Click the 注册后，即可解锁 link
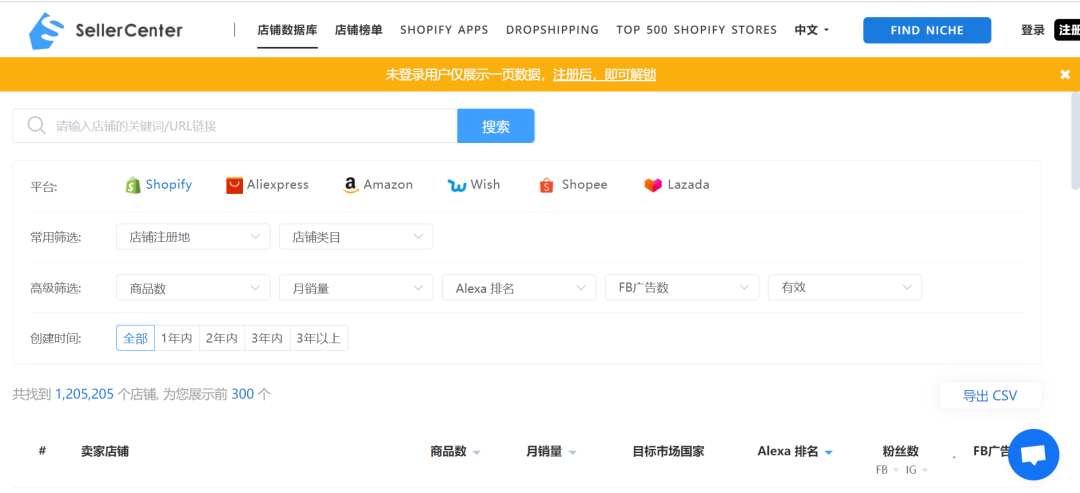Image resolution: width=1080 pixels, height=493 pixels. click(604, 74)
